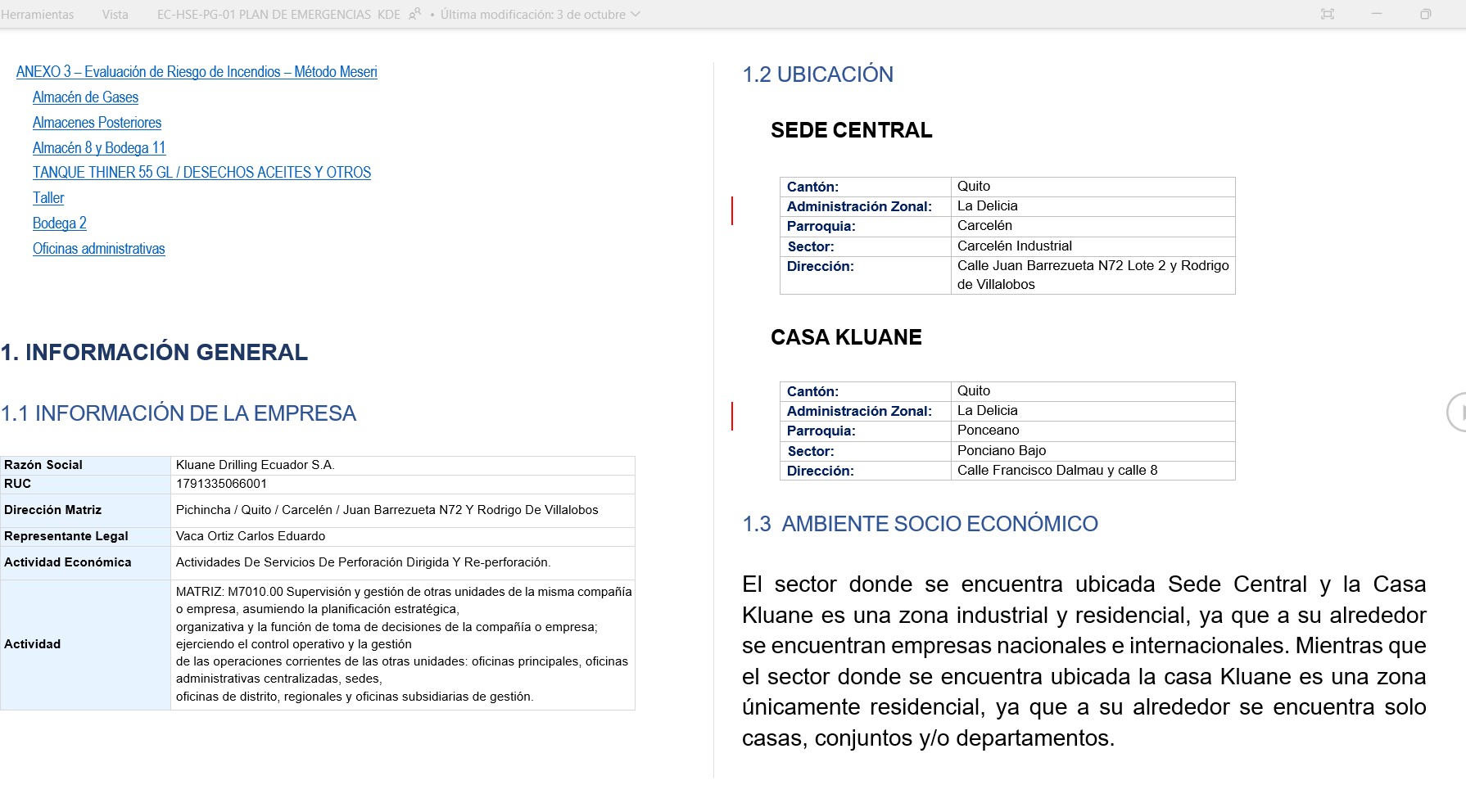Screen dimensions: 1466x812
Task: Follow the Almacén de Gases link
Action: 85,97
